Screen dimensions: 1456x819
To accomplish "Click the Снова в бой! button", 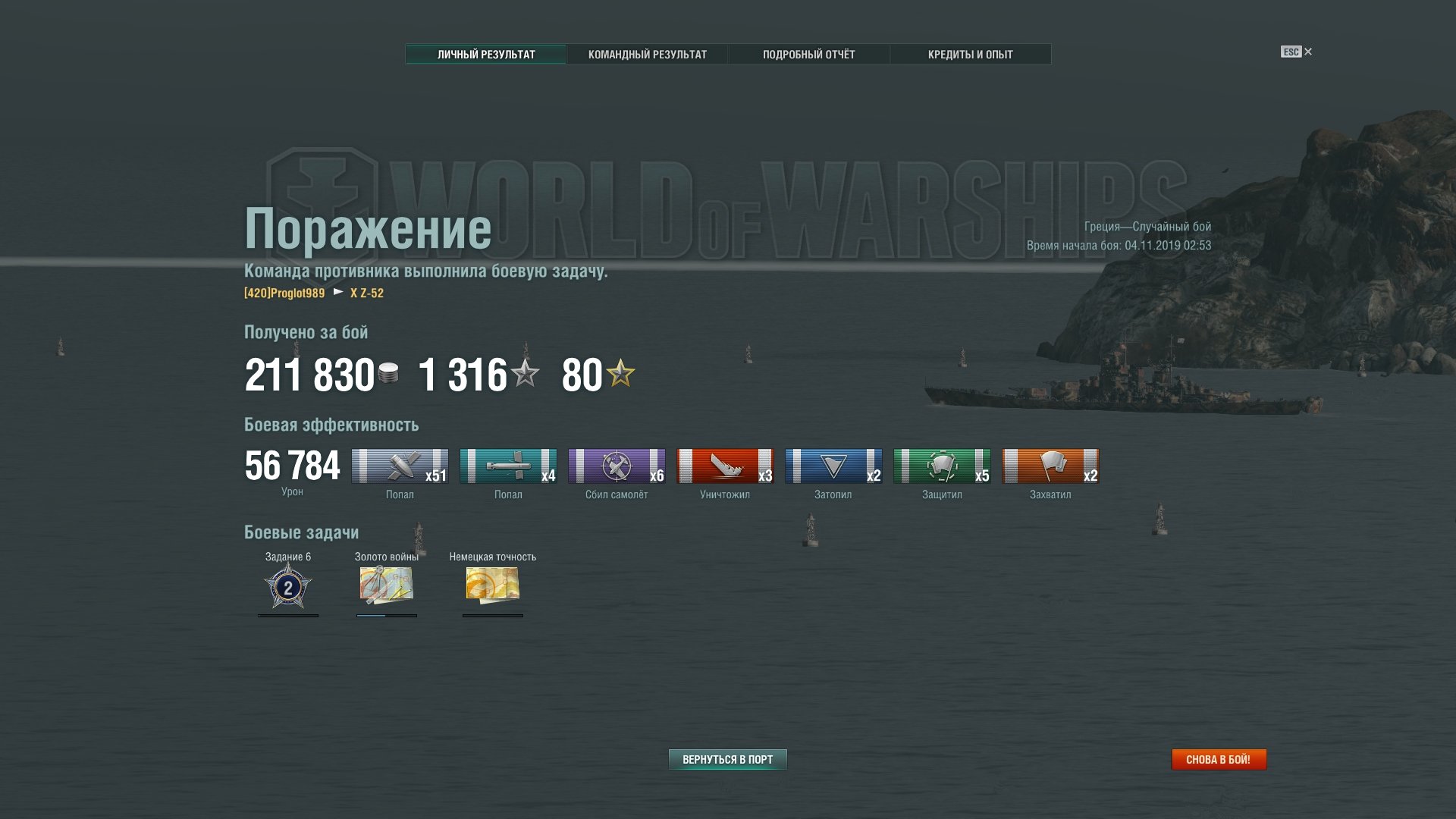I will [x=1219, y=759].
